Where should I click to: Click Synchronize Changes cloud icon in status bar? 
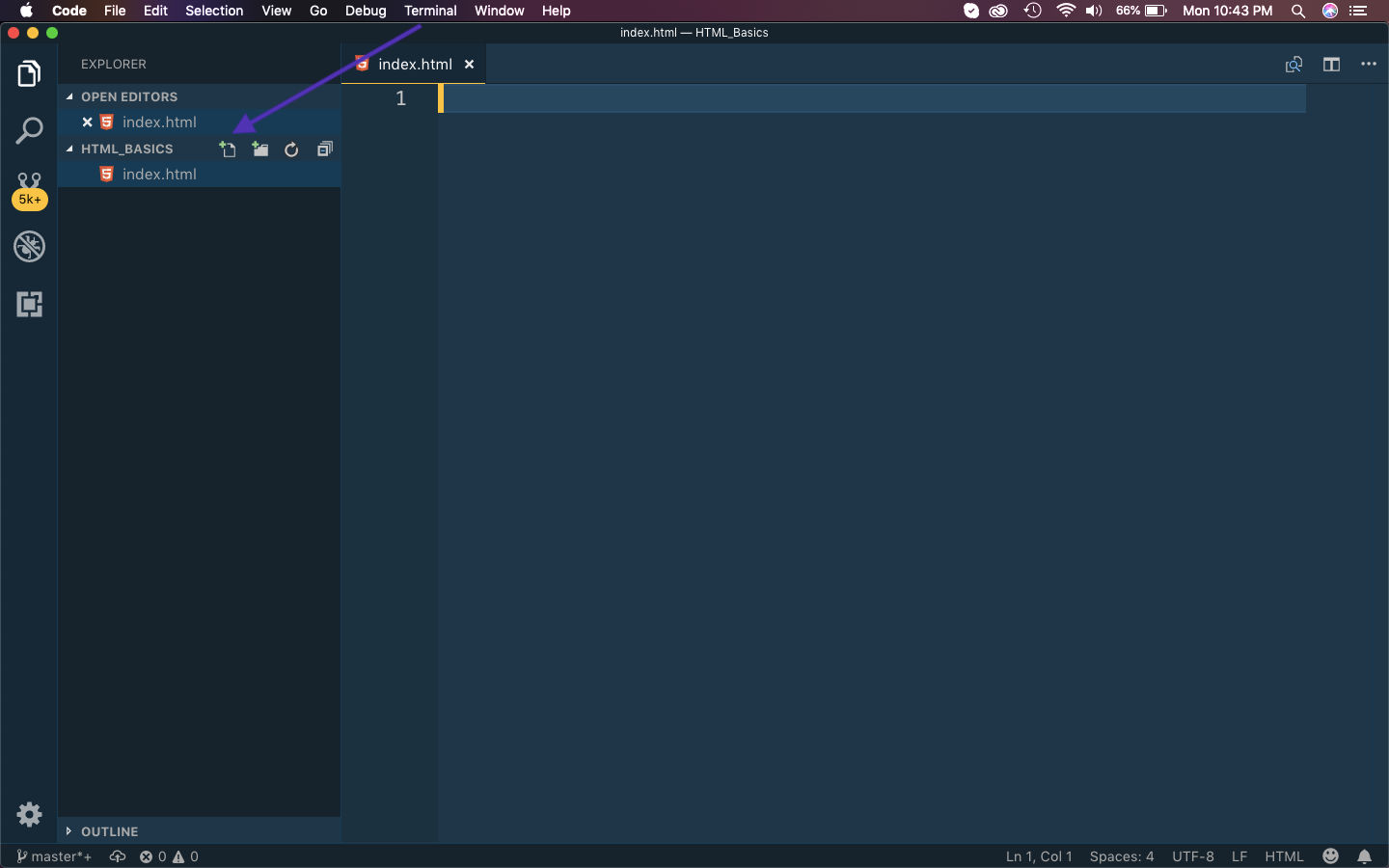118,856
